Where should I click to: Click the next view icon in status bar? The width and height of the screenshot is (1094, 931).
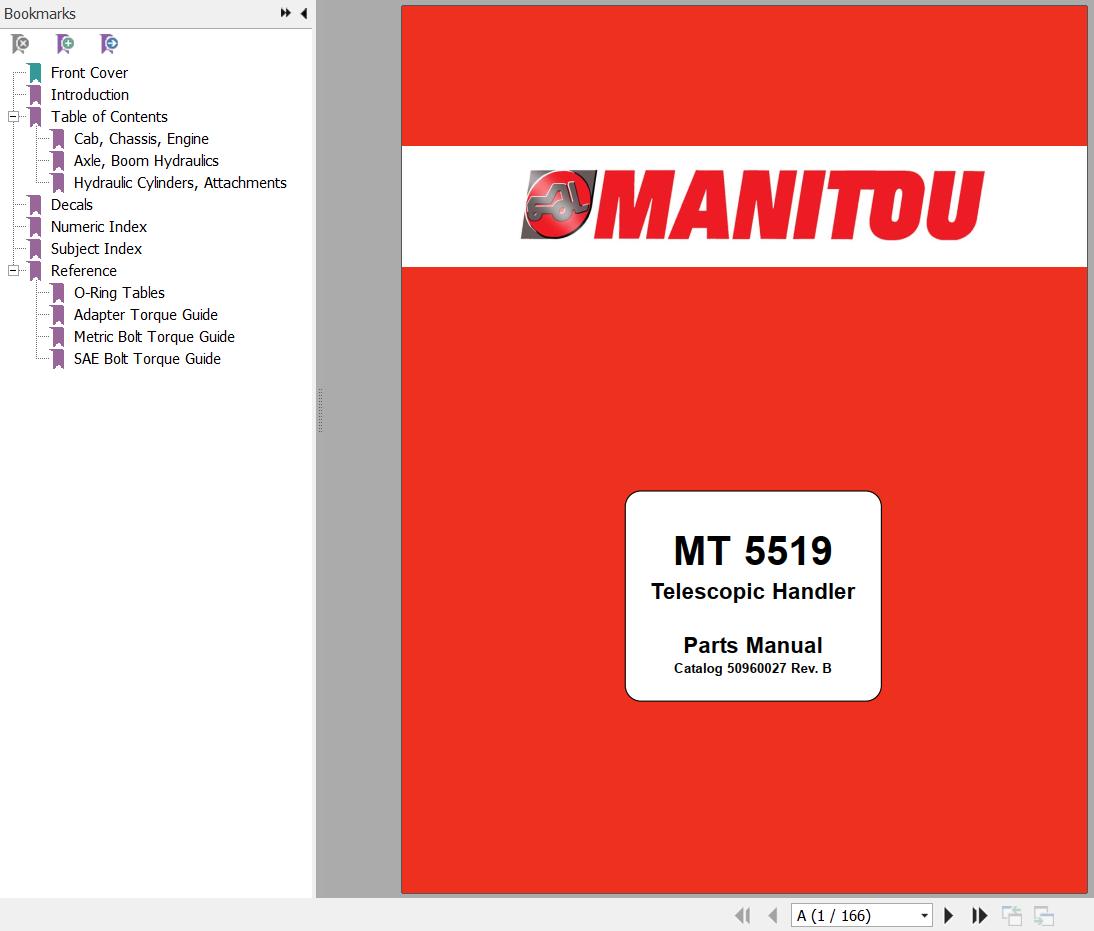coord(1044,915)
